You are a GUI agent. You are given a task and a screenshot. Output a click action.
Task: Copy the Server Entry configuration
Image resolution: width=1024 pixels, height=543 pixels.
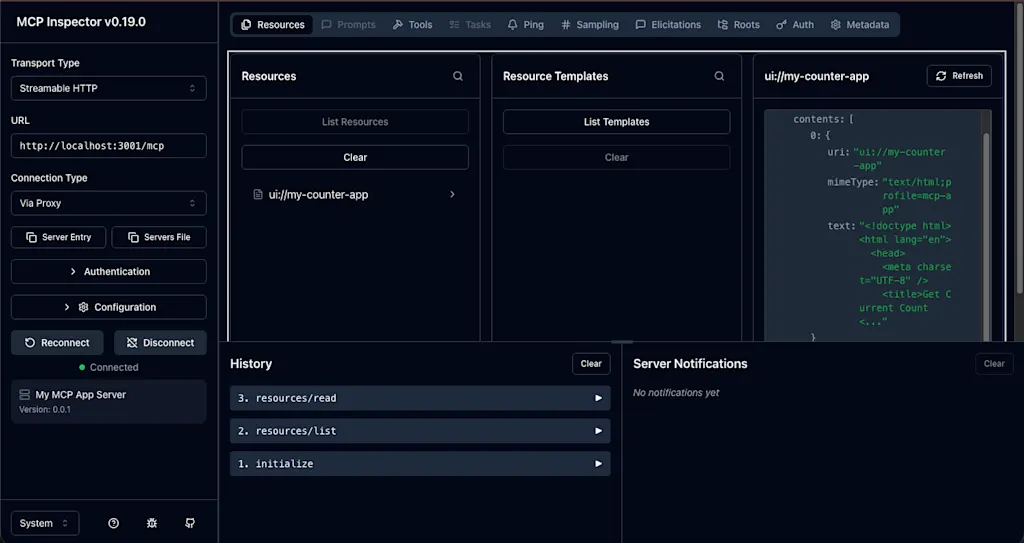(x=58, y=237)
